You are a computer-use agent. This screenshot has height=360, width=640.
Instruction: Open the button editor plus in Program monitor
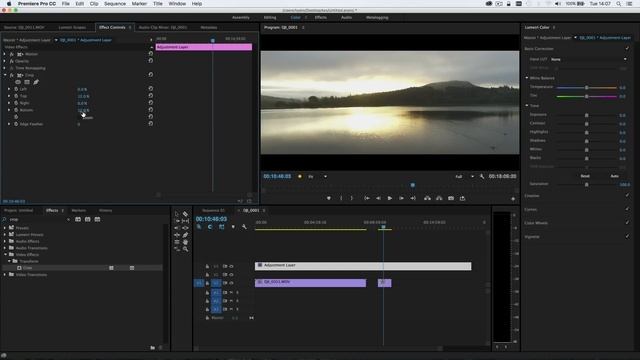click(513, 199)
